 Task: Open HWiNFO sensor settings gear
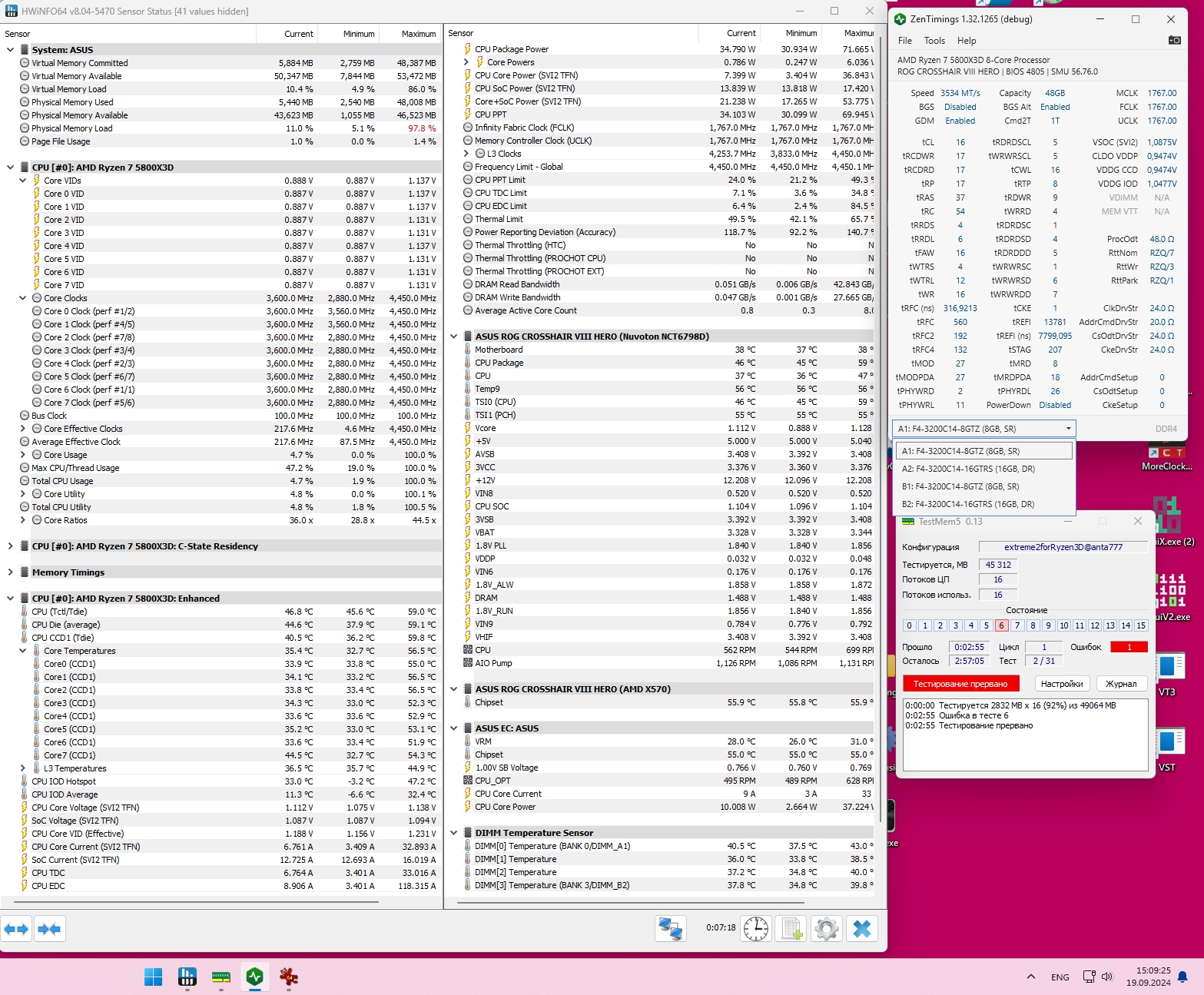(827, 929)
